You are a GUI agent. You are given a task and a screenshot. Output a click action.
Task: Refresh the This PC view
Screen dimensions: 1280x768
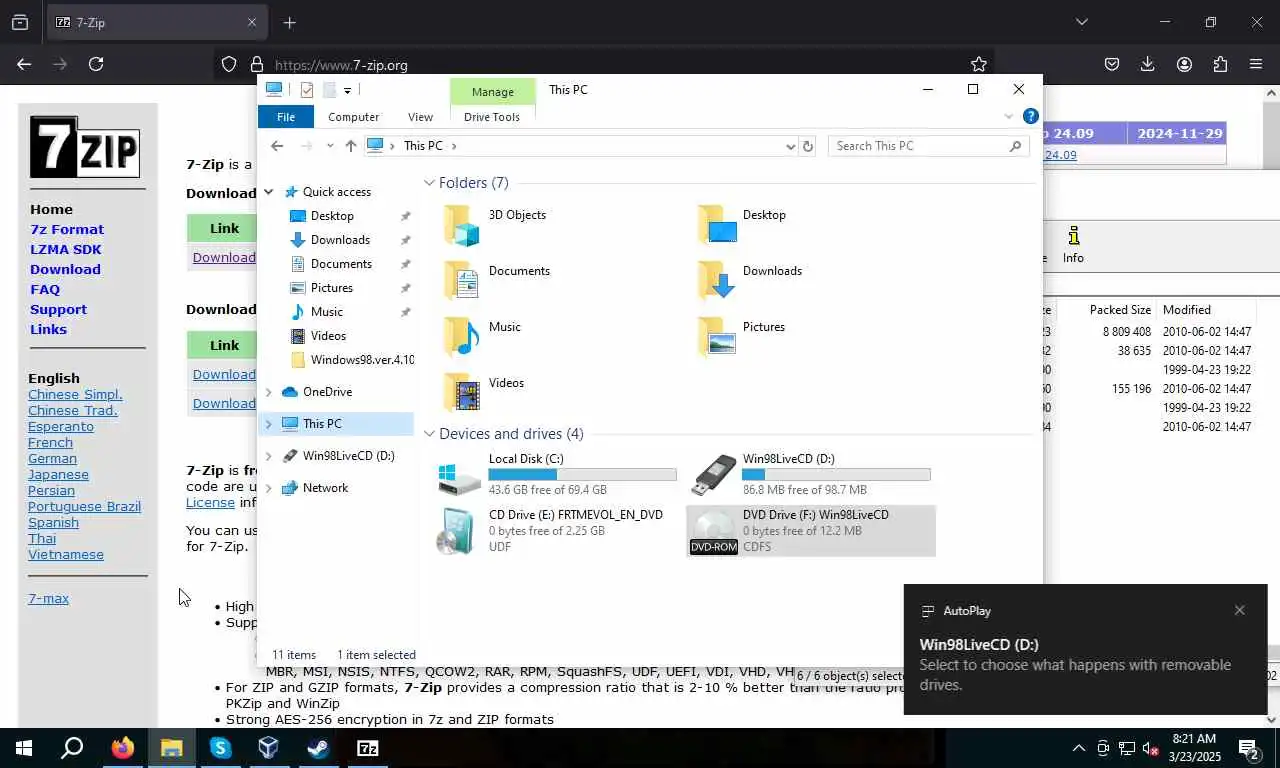(808, 146)
